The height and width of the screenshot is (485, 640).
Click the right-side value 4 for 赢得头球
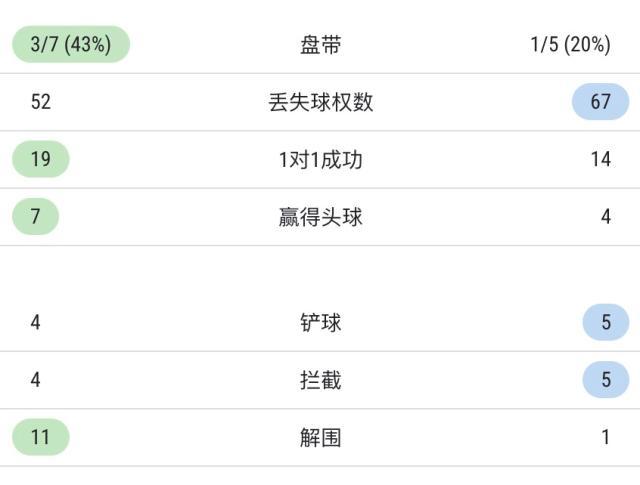pyautogui.click(x=606, y=216)
